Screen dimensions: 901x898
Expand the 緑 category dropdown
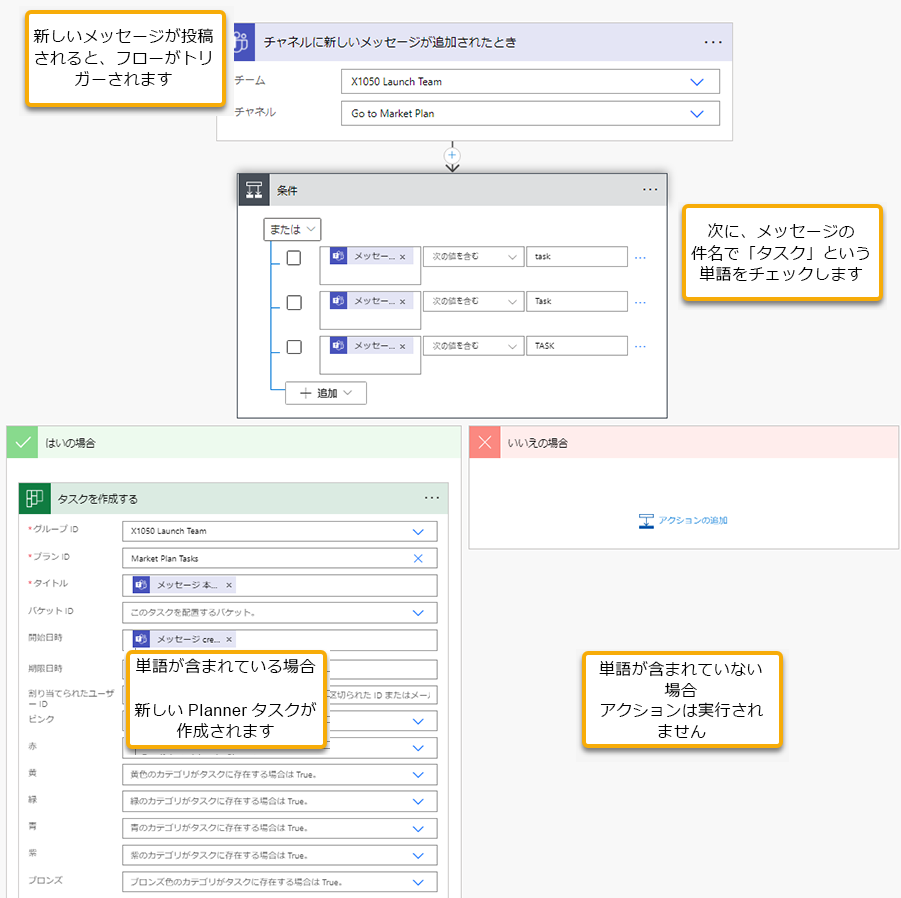pos(418,801)
